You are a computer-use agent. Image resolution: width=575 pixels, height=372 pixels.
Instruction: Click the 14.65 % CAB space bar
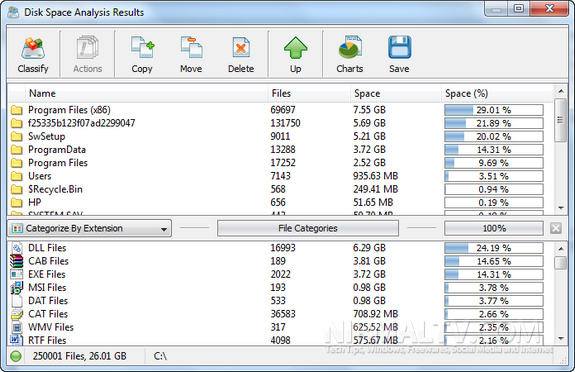pos(494,261)
